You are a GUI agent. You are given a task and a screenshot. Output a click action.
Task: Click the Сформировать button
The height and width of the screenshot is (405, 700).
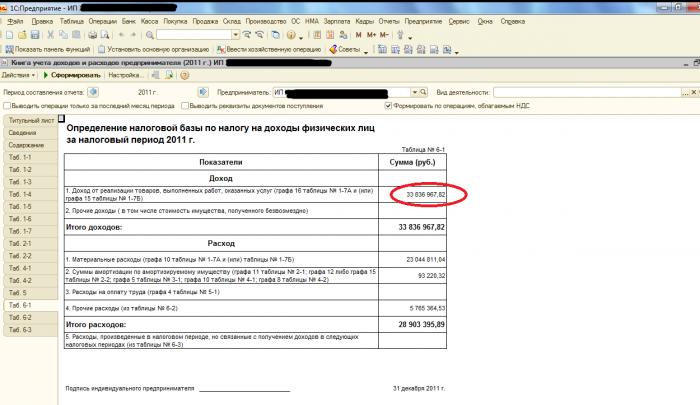pyautogui.click(x=72, y=75)
